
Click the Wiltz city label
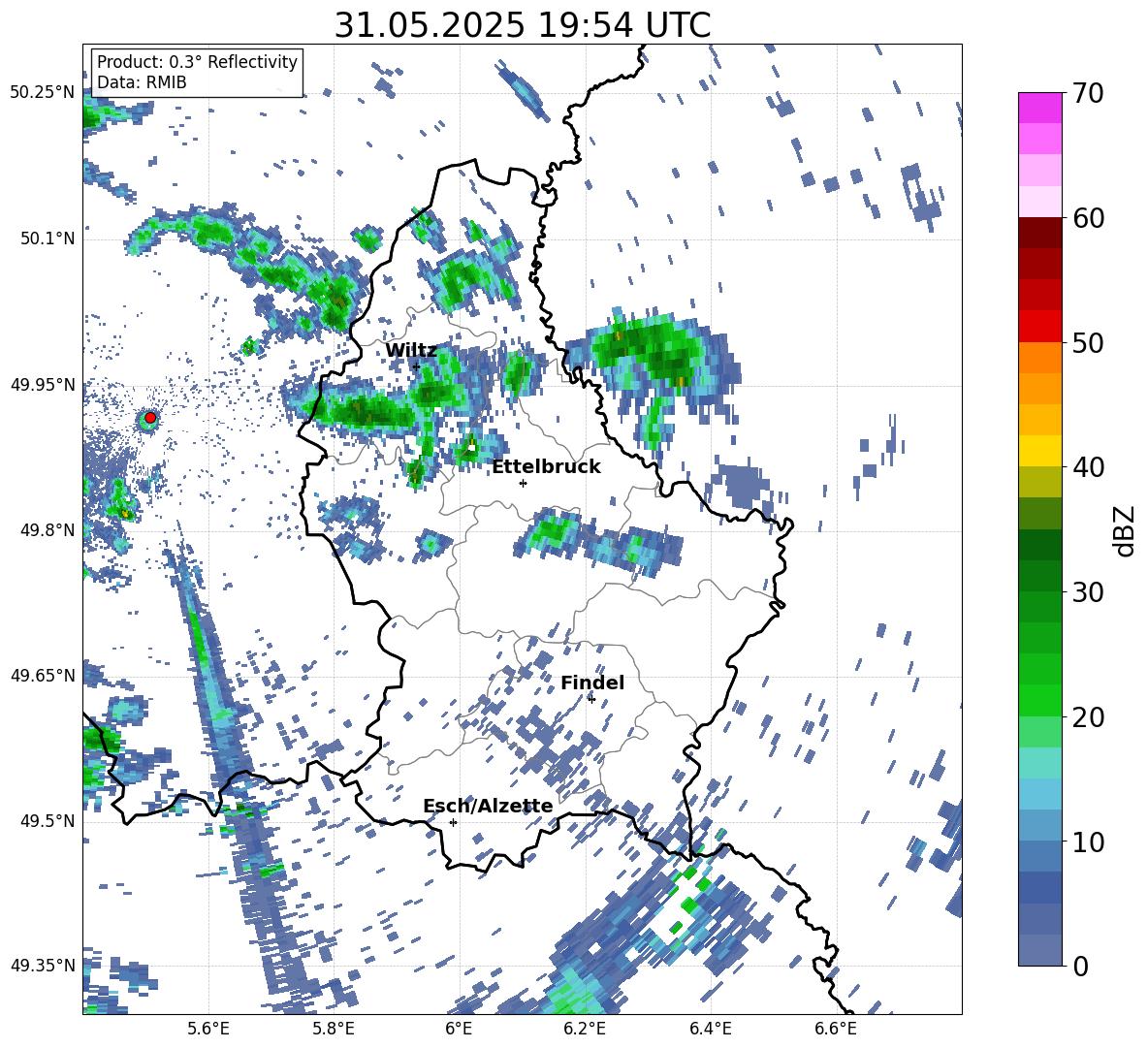click(x=411, y=351)
